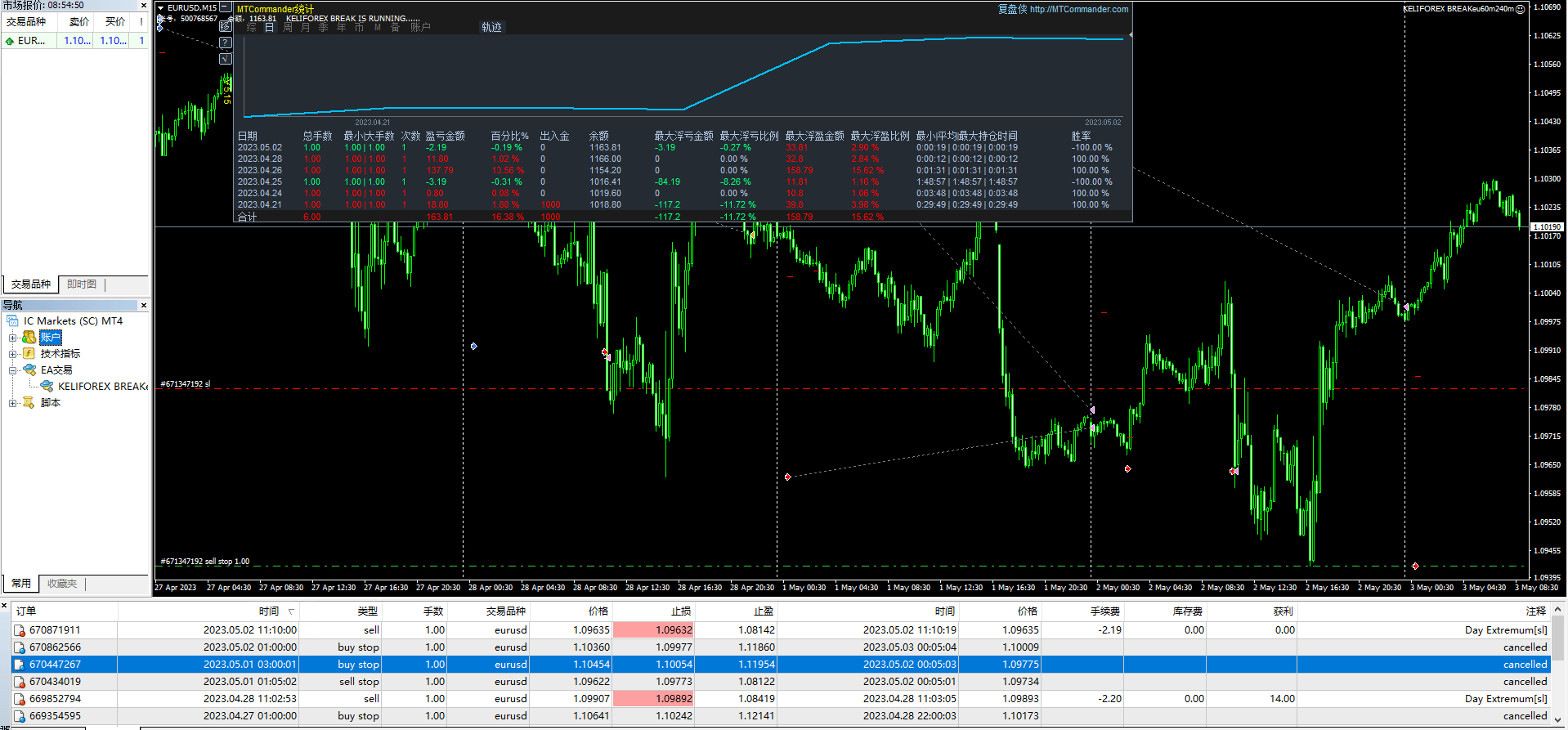Switch to the 收藏夹 favorites tab

tap(62, 584)
